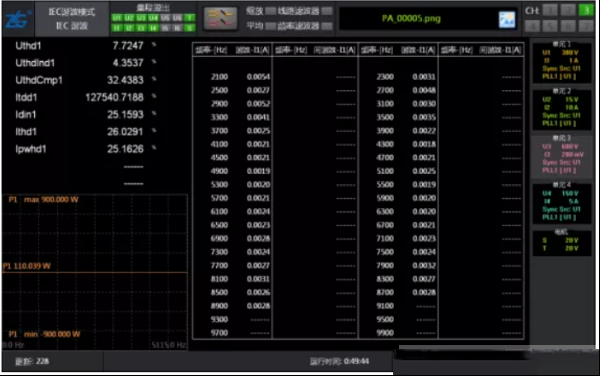Switch to channel 1 button
600x376 pixels.
(x=550, y=10)
